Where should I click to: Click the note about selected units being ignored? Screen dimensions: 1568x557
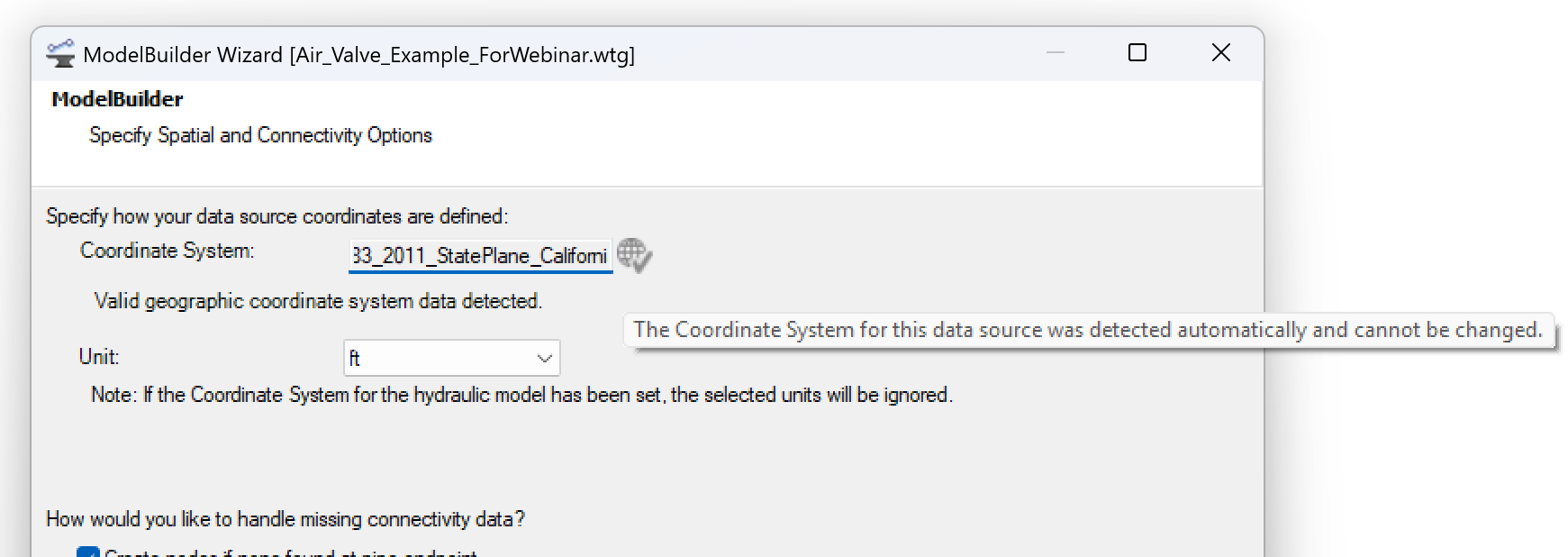(x=521, y=395)
